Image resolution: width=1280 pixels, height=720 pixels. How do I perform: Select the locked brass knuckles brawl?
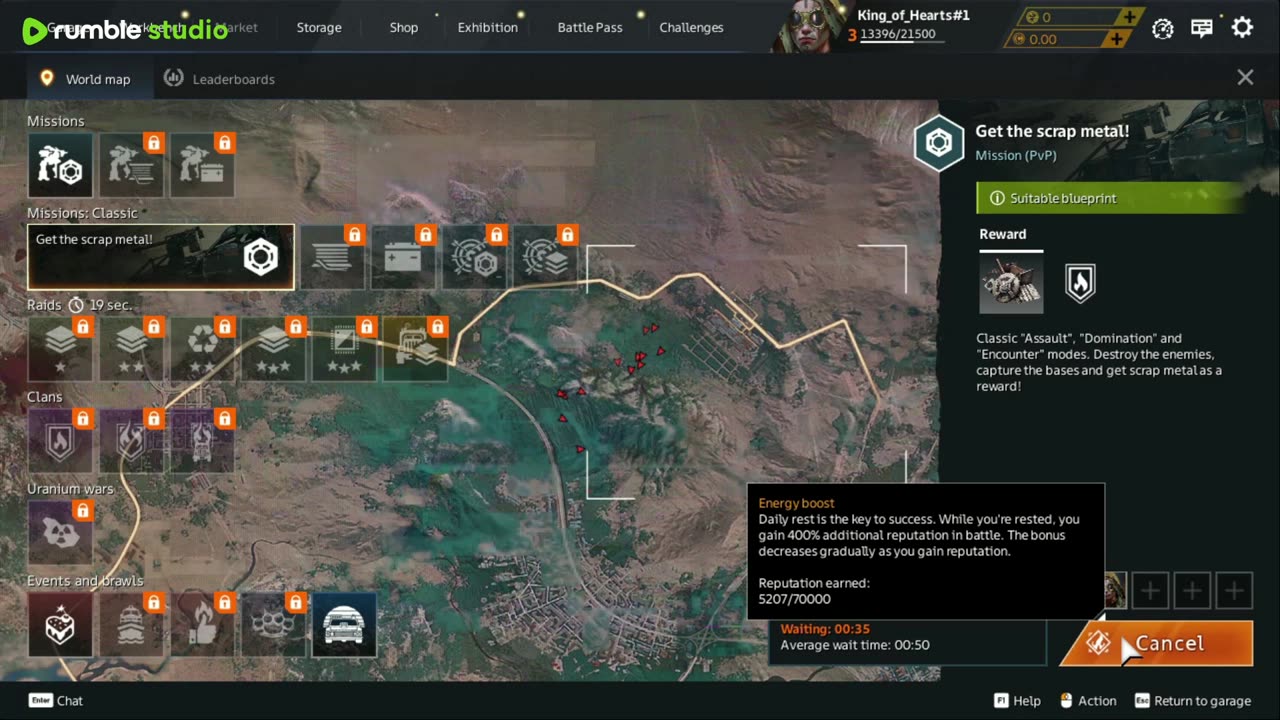pos(273,625)
